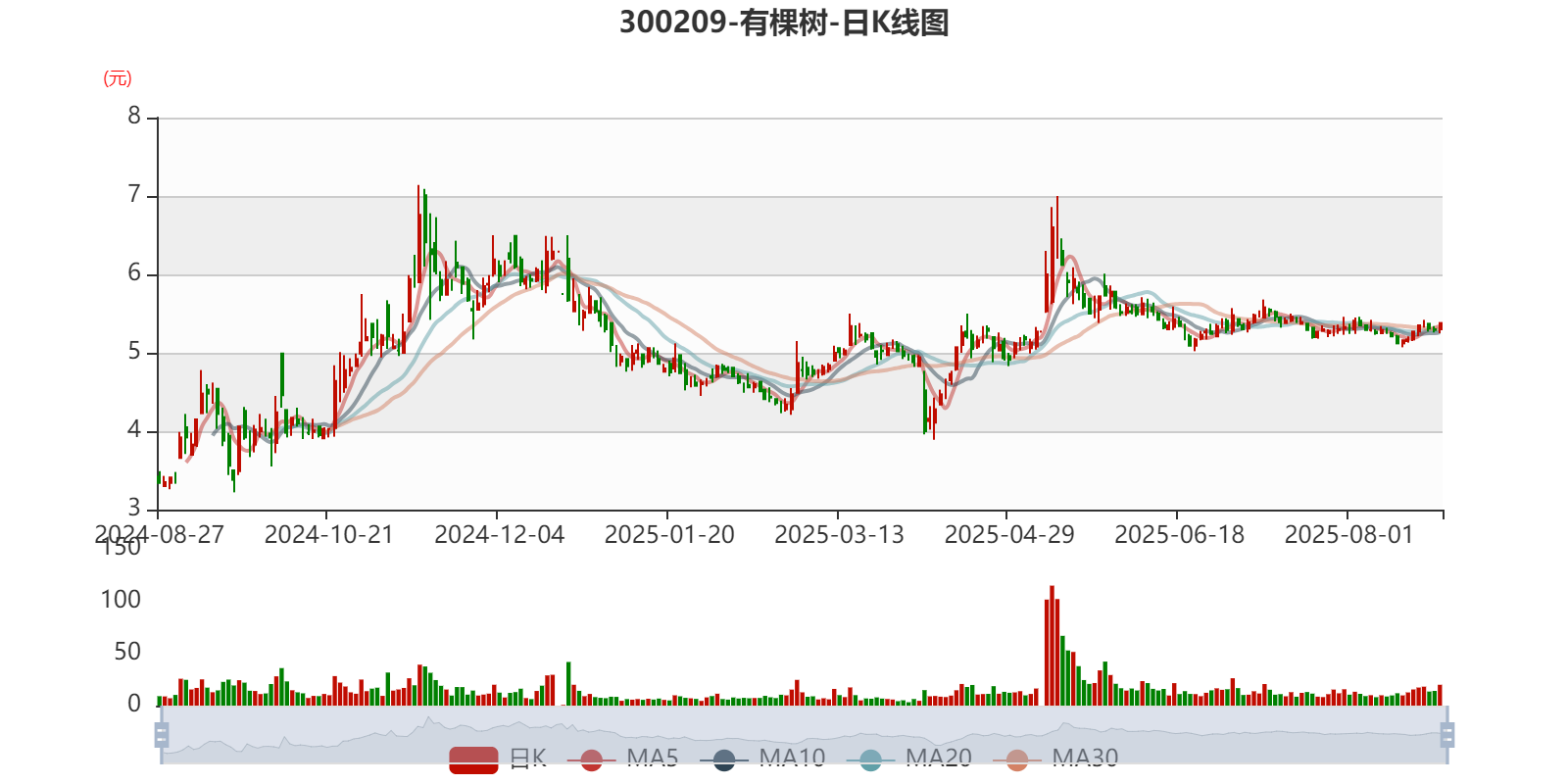This screenshot has width=1568, height=784.
Task: Click the price axis label 6
Action: pos(134,273)
